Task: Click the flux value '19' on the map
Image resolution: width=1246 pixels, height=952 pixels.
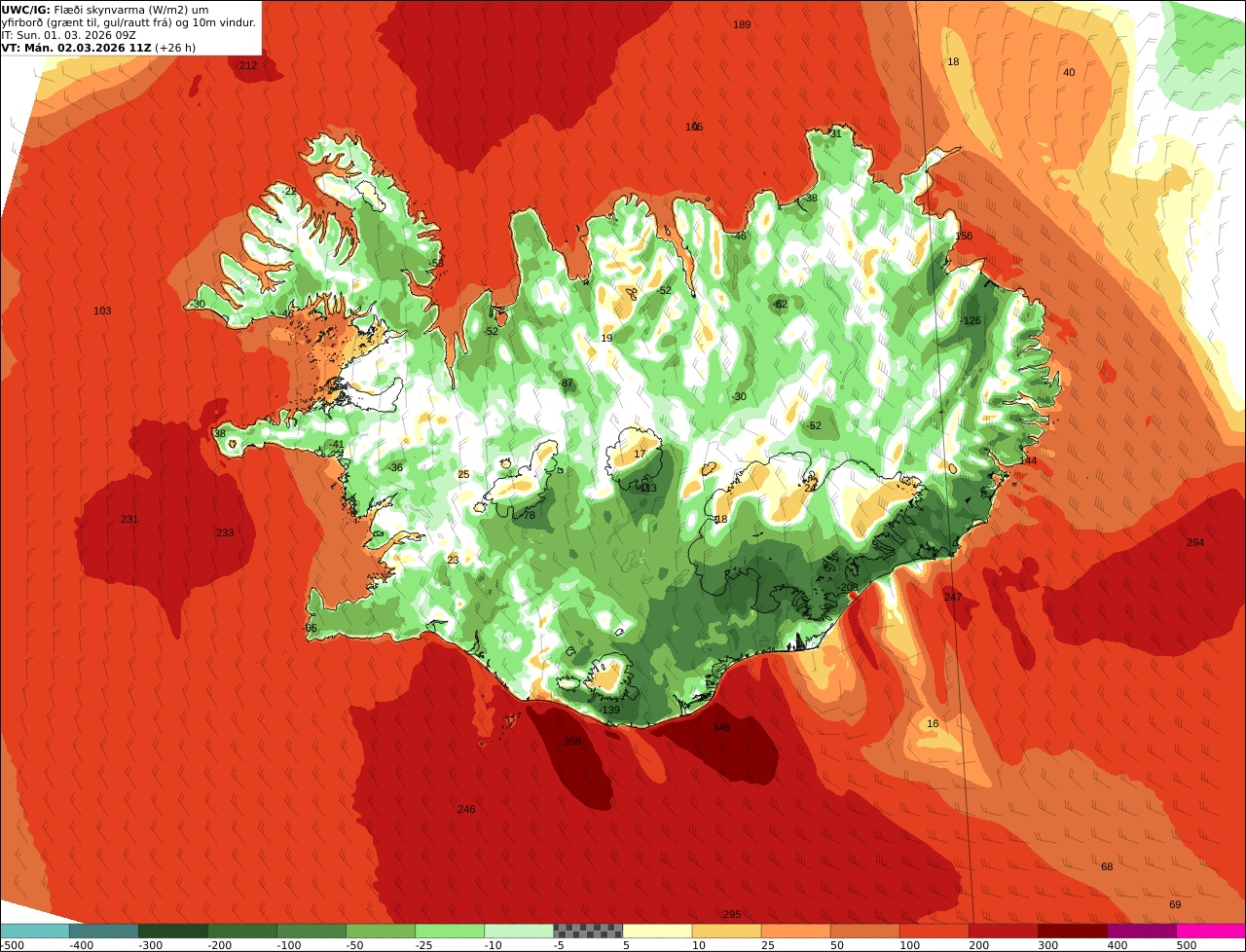Action: coord(606,338)
